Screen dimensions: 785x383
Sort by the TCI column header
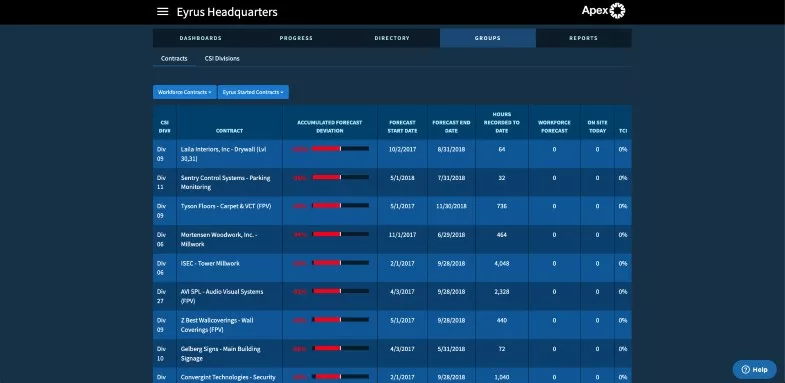point(623,131)
